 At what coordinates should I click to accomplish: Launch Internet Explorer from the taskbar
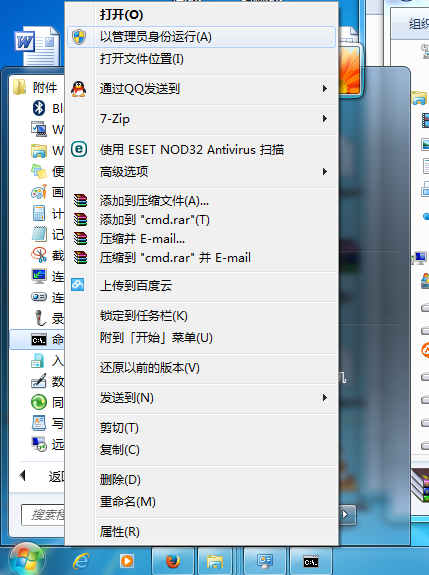(81, 561)
